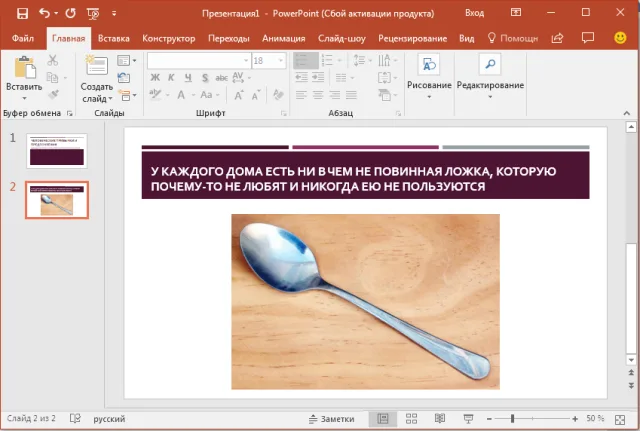
Task: Click the Вход sign-in button
Action: tap(475, 13)
